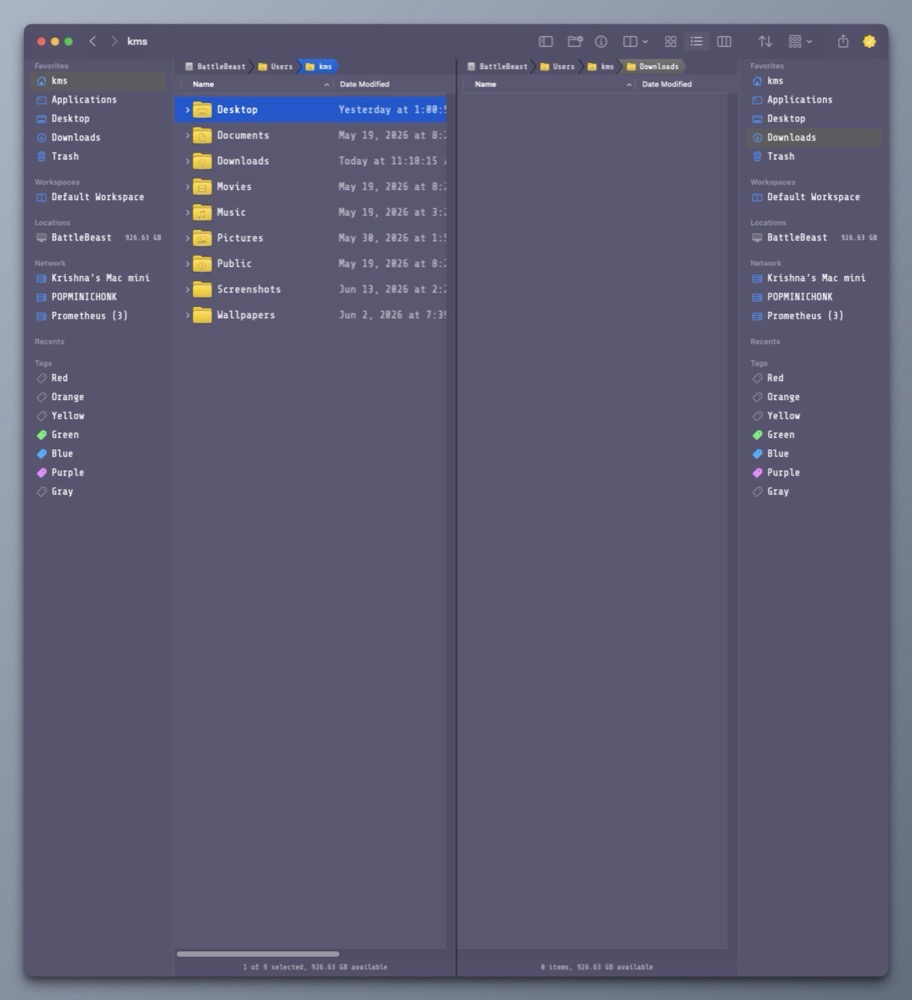Click the up-down sort arrows icon

click(765, 41)
